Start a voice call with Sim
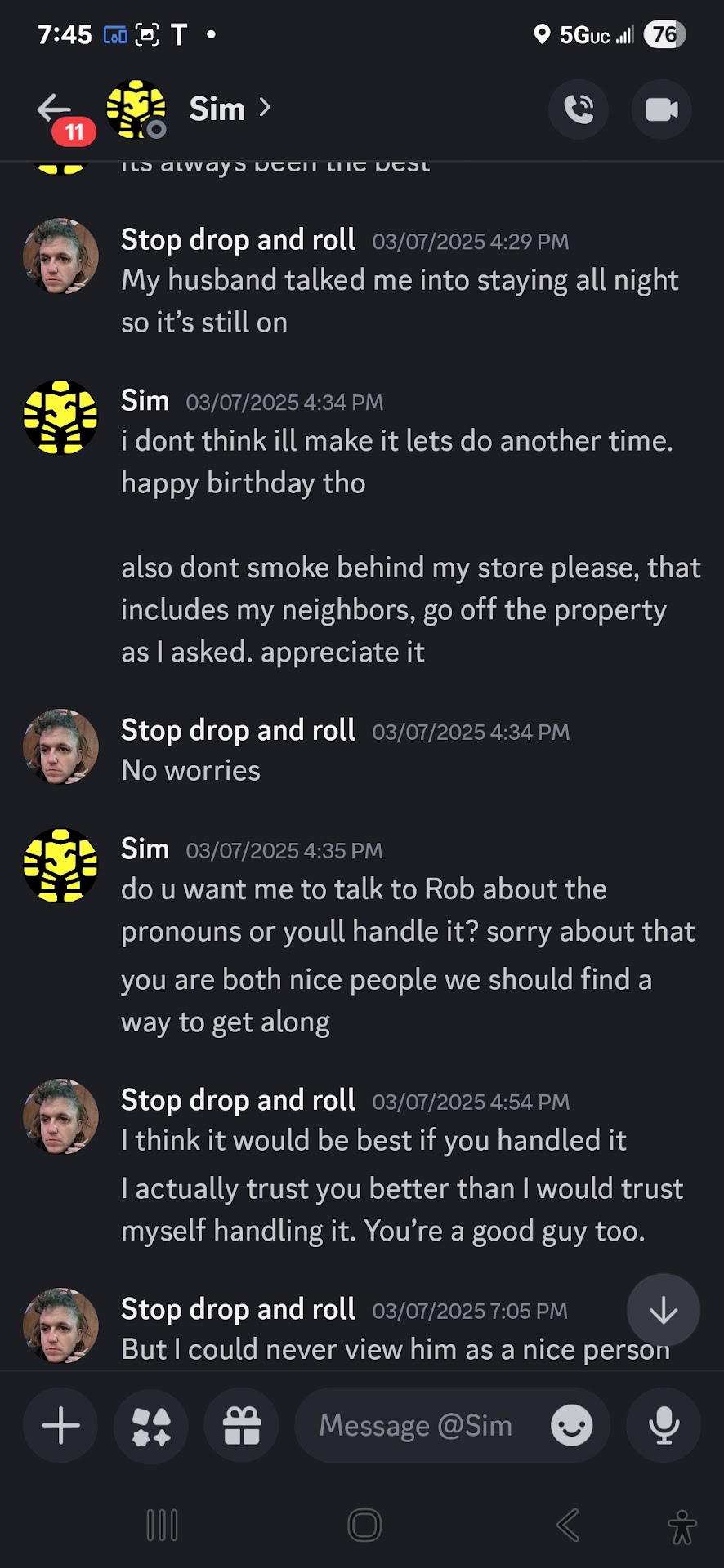Viewport: 724px width, 1568px height. 579,109
